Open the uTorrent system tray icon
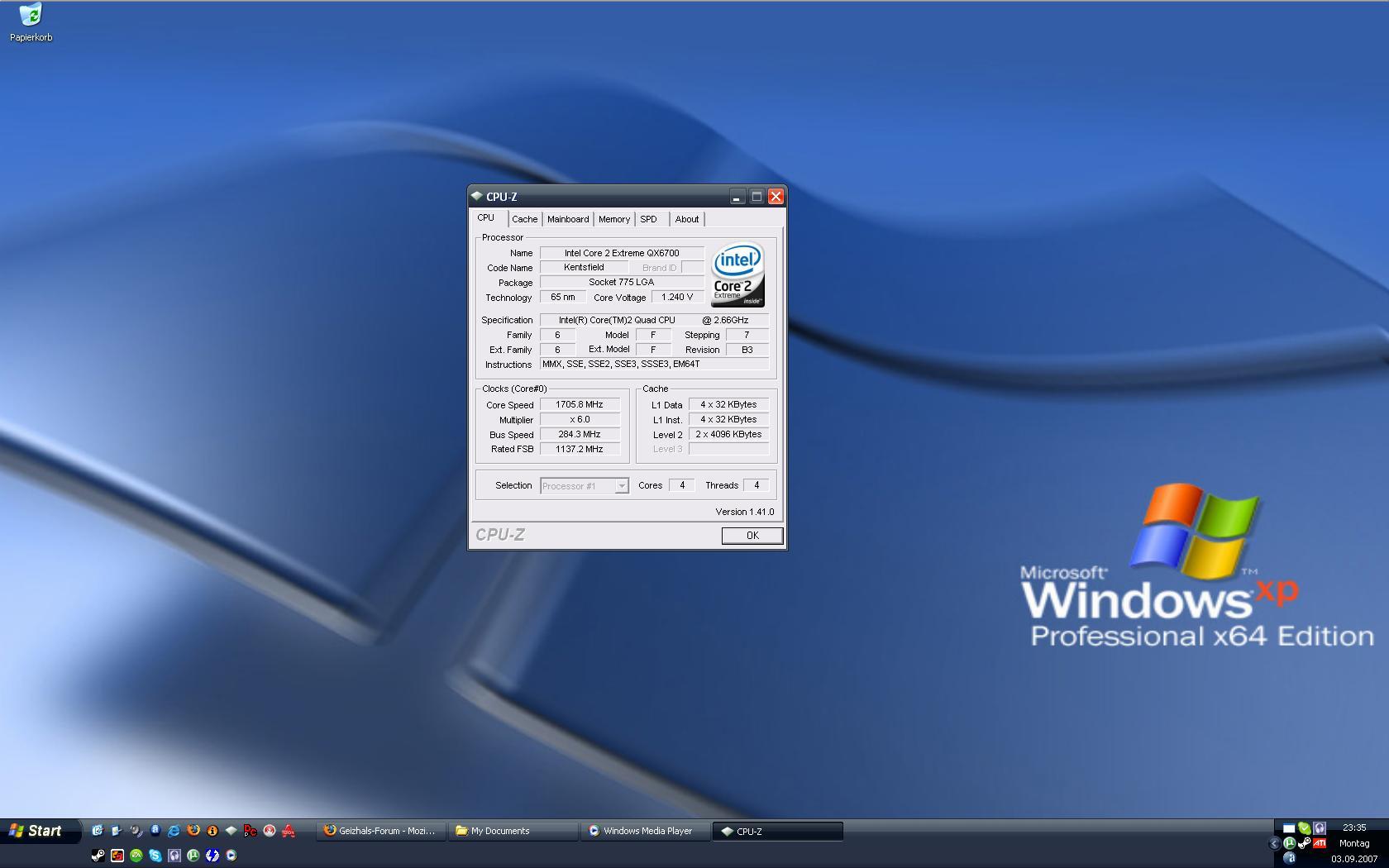 coord(1289,844)
